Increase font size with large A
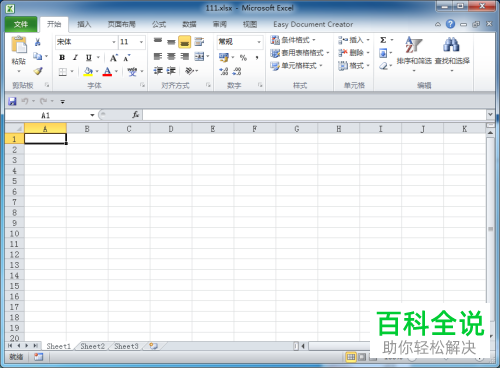The width and height of the screenshot is (500, 368). 114,58
